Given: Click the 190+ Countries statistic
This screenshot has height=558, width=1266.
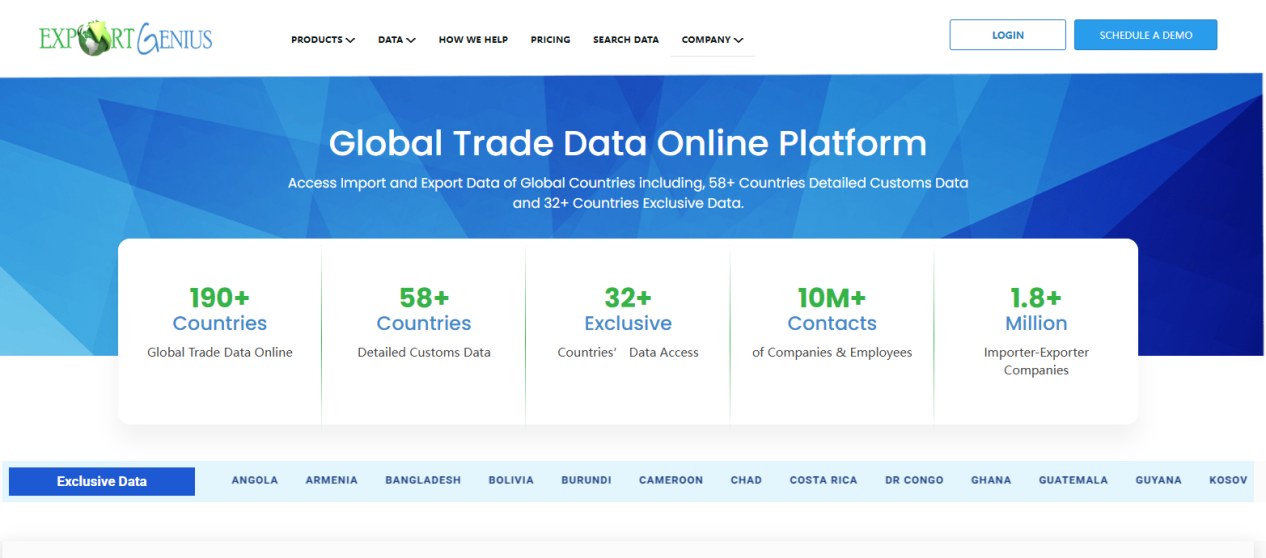Looking at the screenshot, I should pyautogui.click(x=220, y=309).
